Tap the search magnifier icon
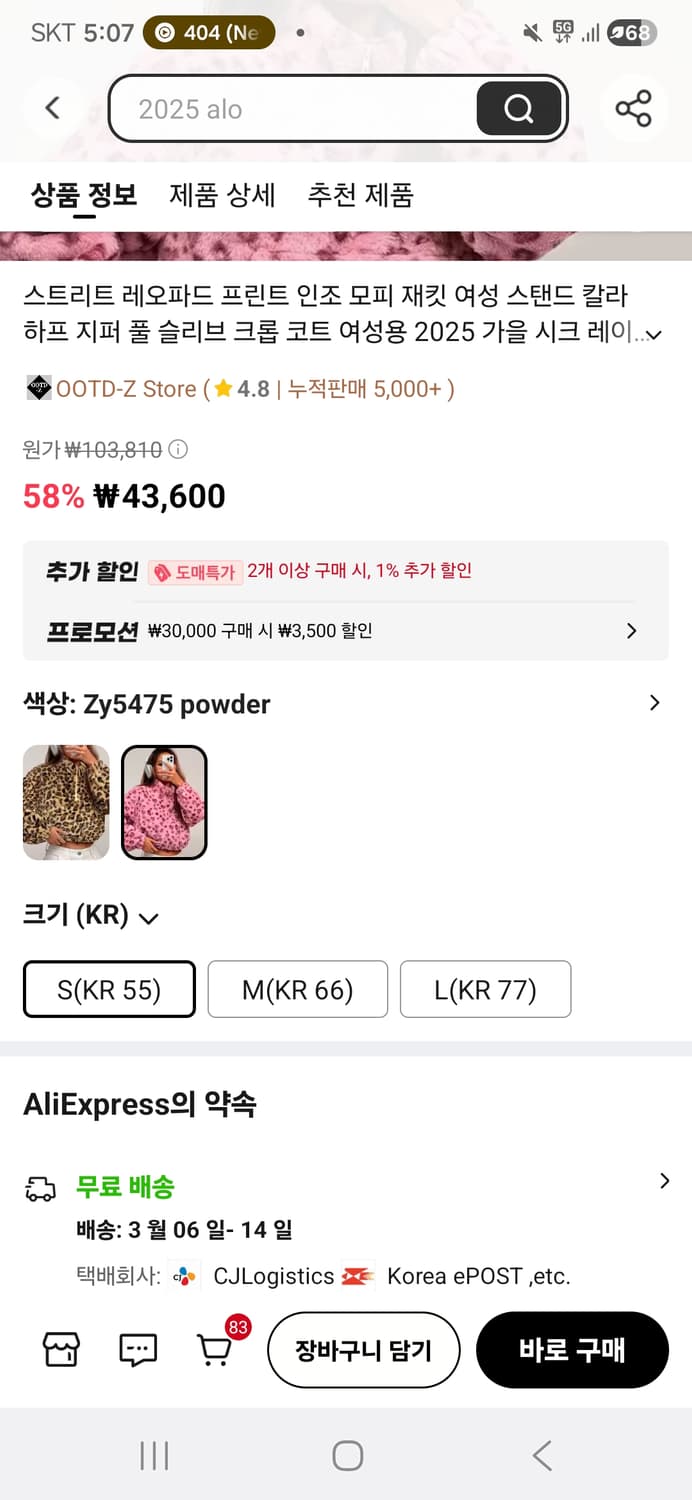 click(517, 108)
